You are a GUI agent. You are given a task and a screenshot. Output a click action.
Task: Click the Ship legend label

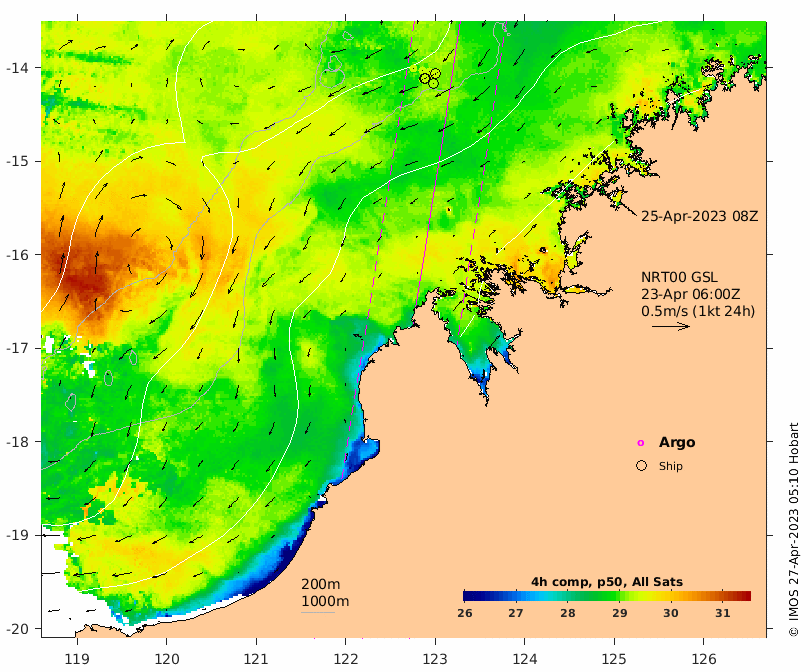[671, 466]
